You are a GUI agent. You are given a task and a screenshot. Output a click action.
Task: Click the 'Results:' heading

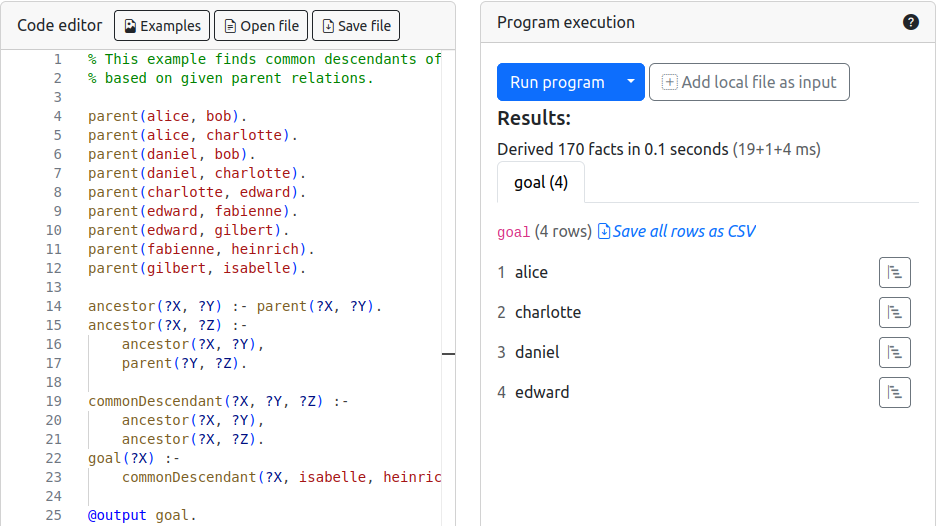(x=534, y=118)
